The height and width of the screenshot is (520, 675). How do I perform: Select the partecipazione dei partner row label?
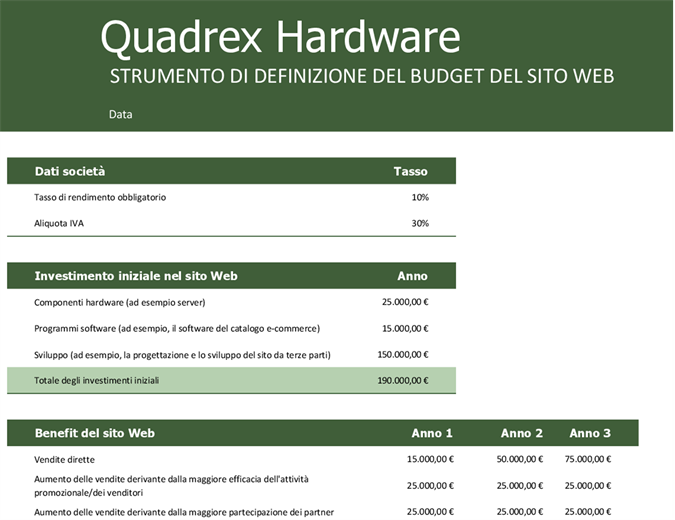click(x=184, y=512)
